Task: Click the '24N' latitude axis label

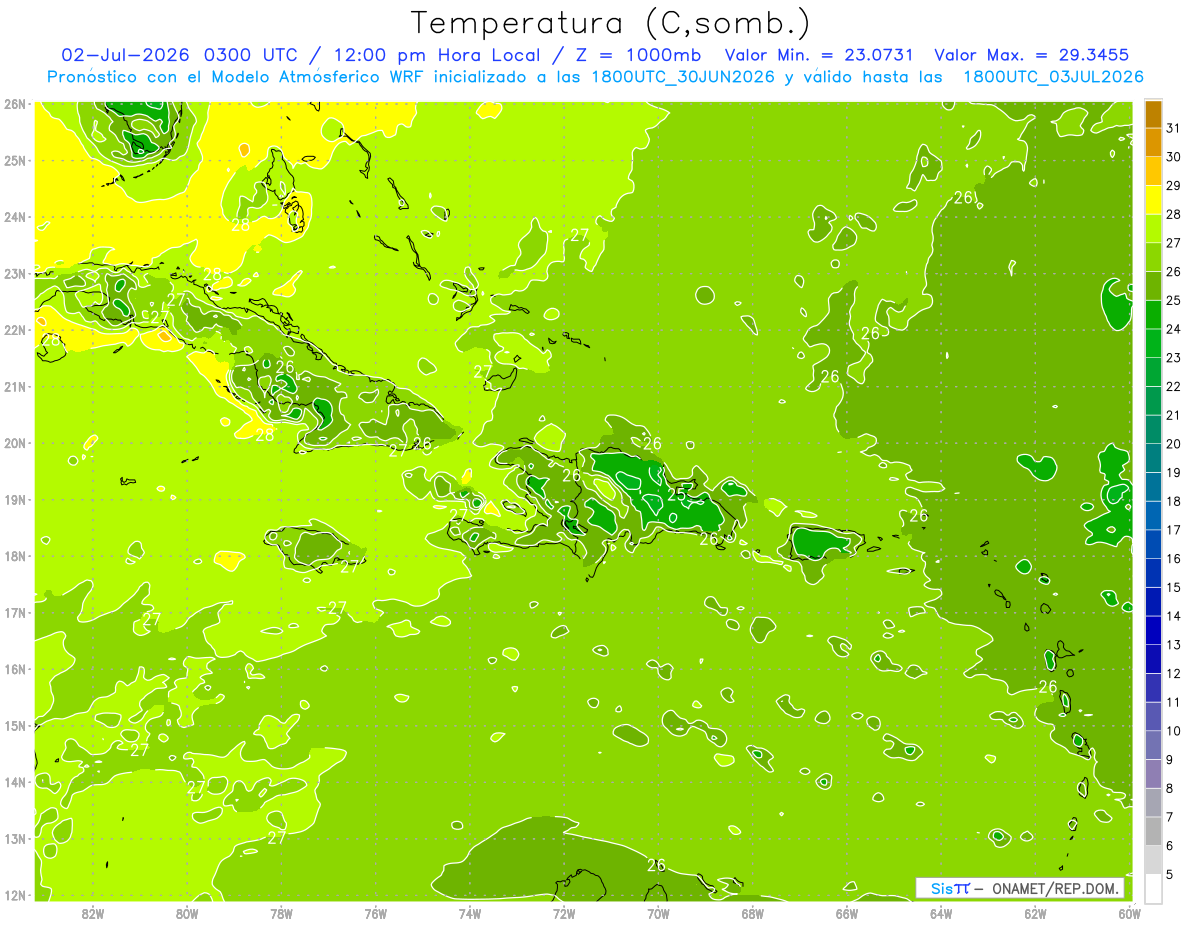Action: pos(15,217)
